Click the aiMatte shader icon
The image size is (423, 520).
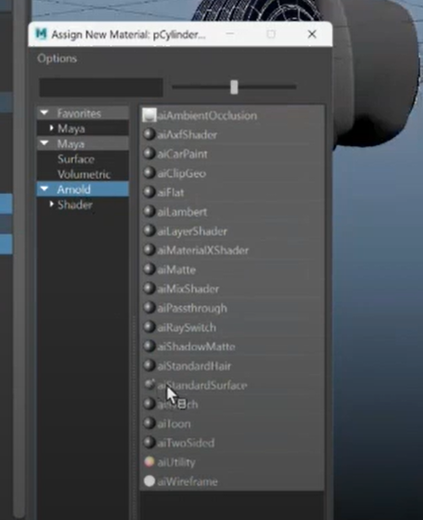pyautogui.click(x=149, y=269)
